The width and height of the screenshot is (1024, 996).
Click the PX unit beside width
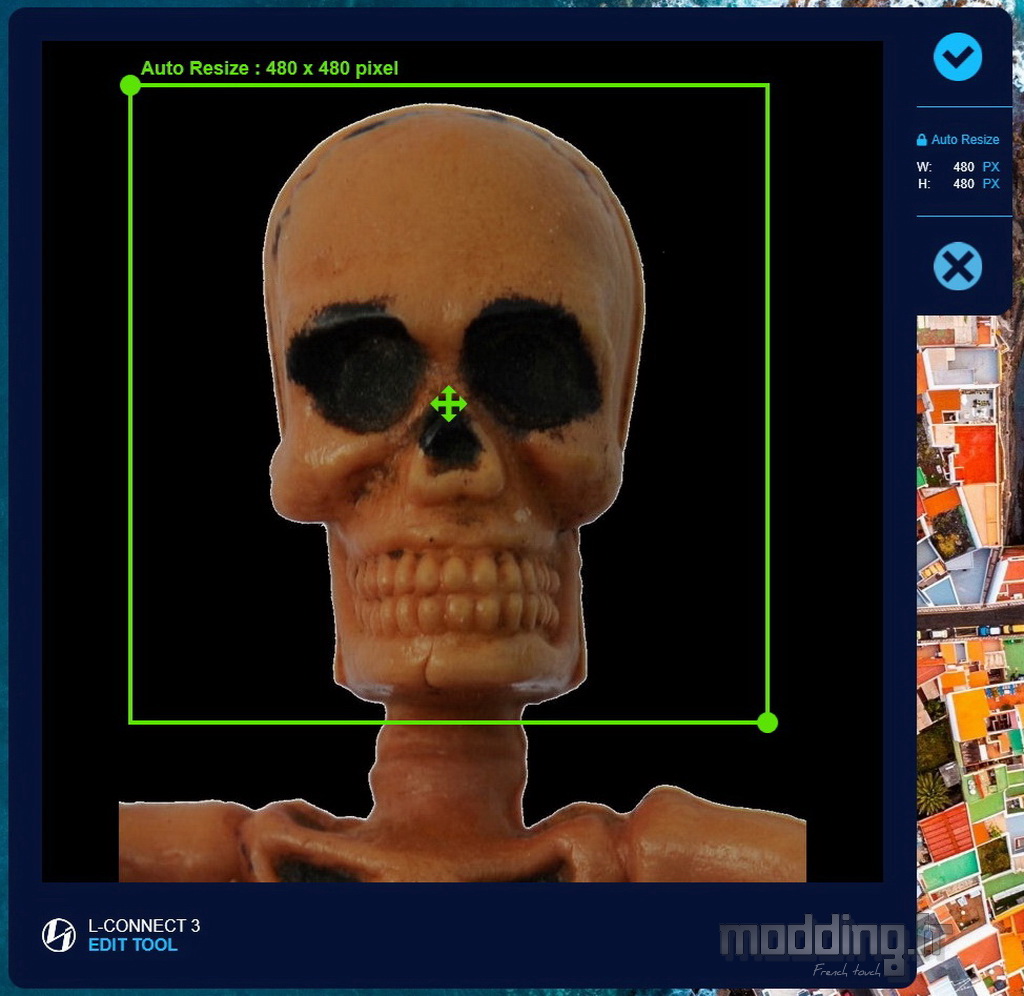991,167
